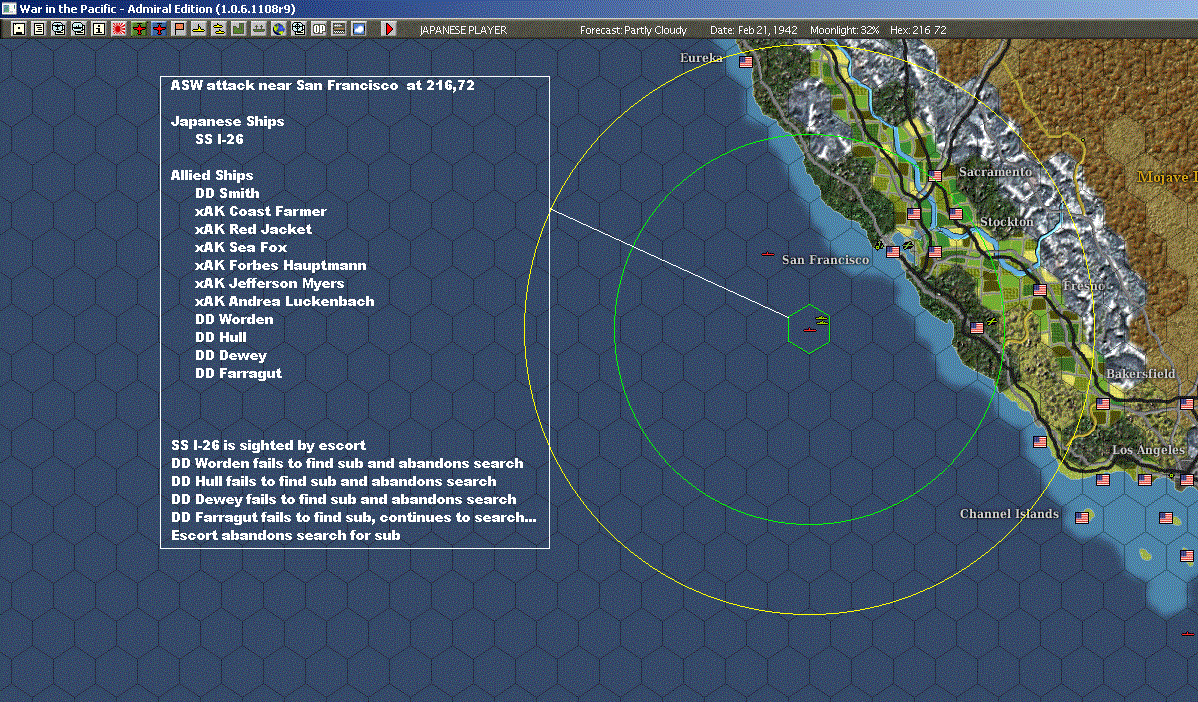
Task: Click 'xAK Forbes Hauptmann' entry
Action: pos(280,265)
